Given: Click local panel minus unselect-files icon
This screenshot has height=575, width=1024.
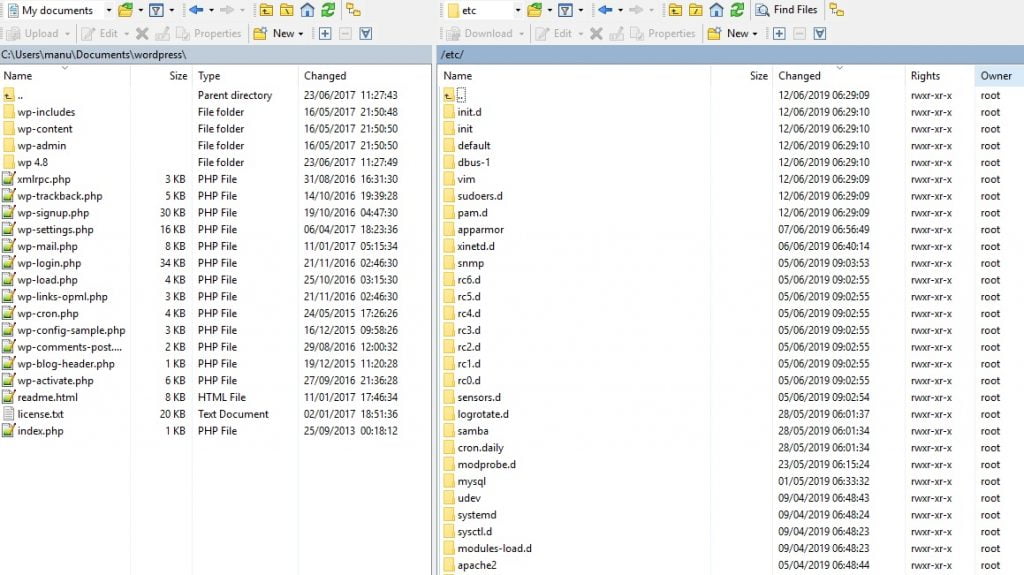Looking at the screenshot, I should (345, 33).
